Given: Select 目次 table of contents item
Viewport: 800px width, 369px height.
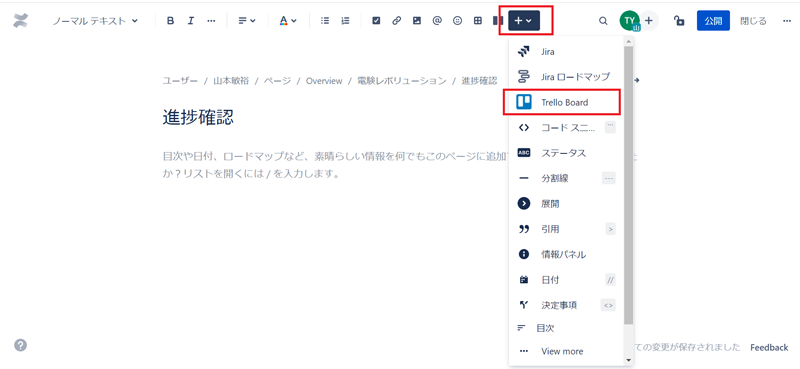Looking at the screenshot, I should [566, 328].
